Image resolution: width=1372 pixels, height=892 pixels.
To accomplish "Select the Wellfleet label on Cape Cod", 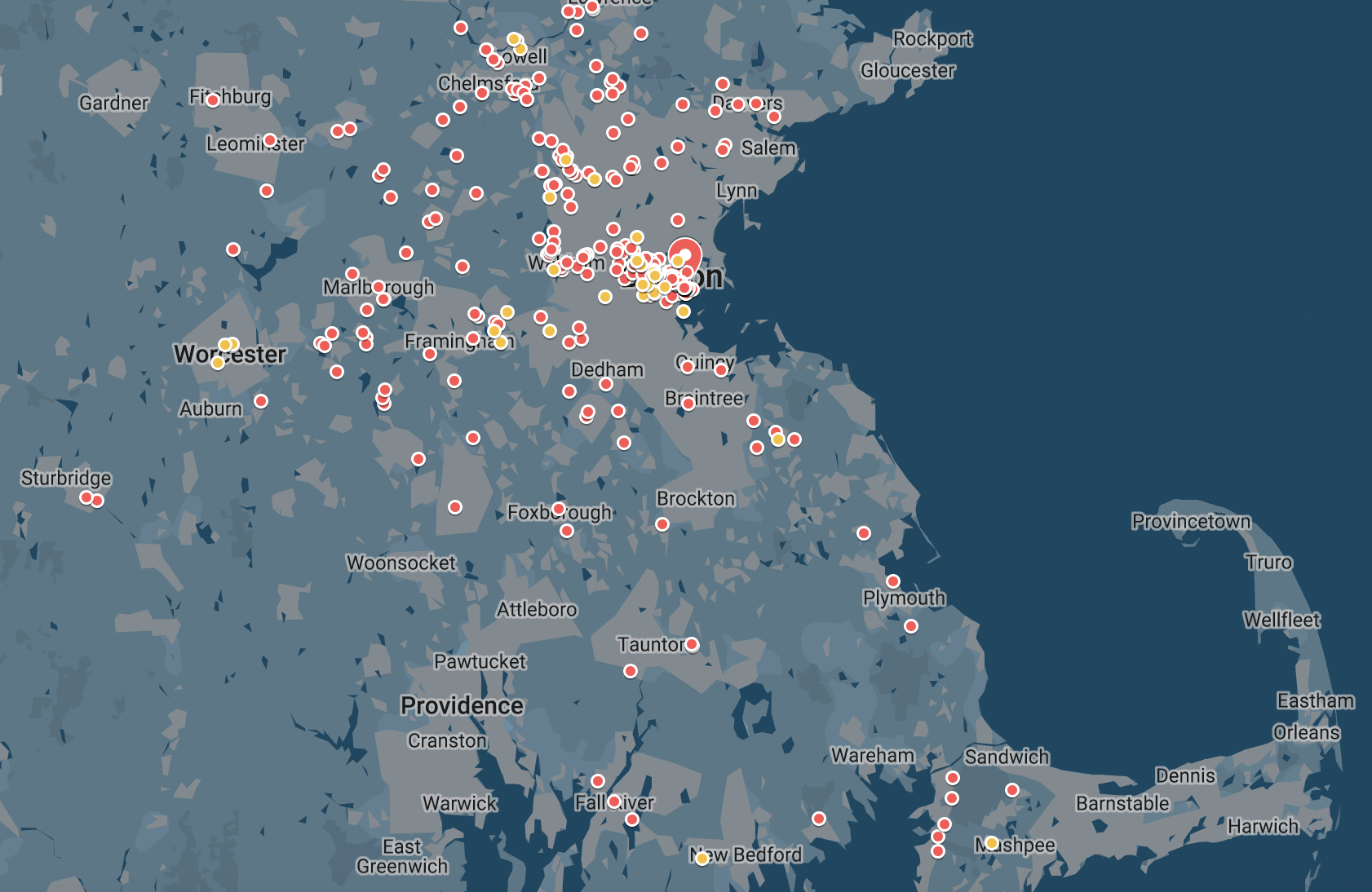I will (1281, 620).
